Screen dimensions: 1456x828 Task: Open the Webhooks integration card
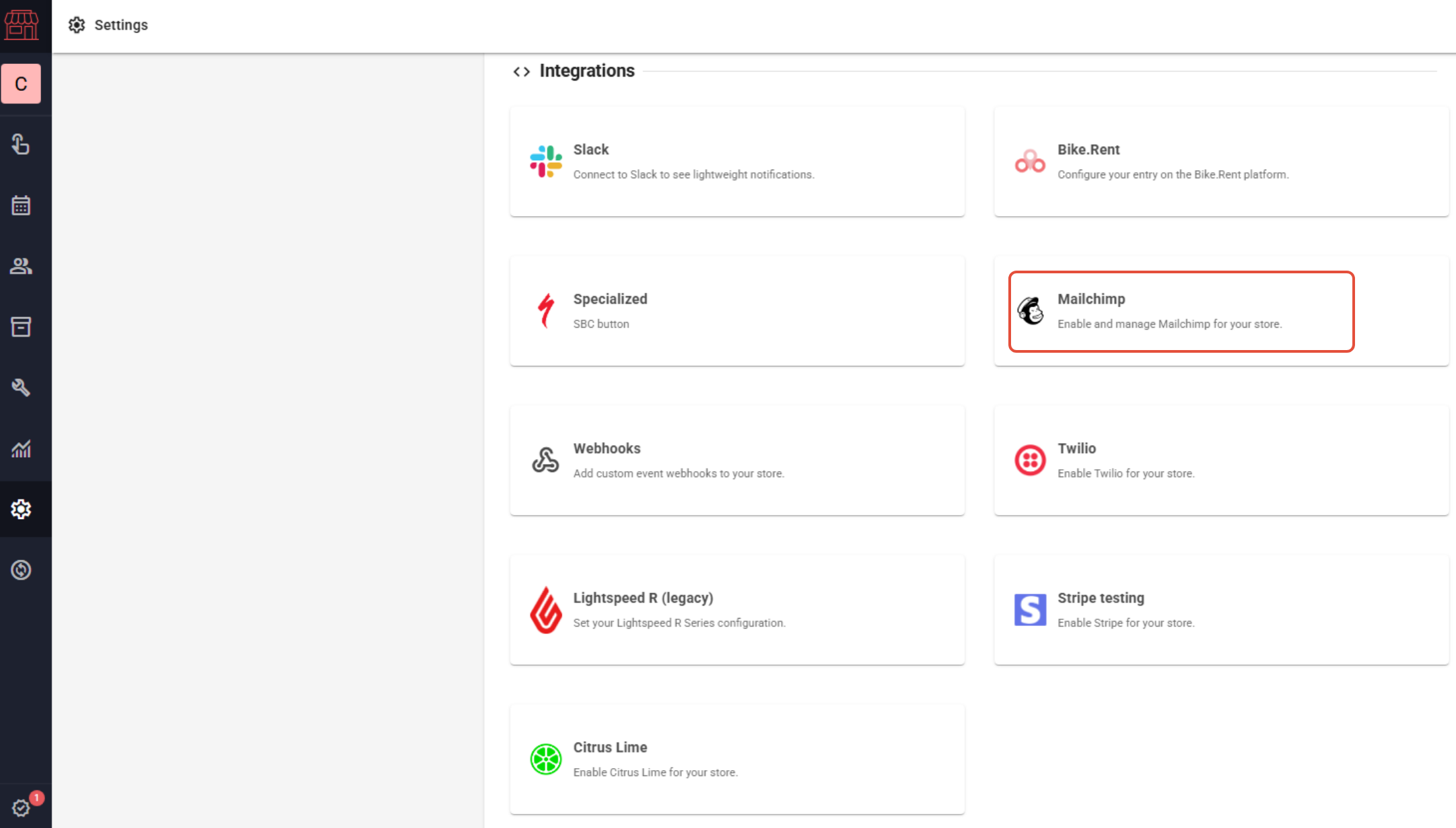(x=737, y=460)
